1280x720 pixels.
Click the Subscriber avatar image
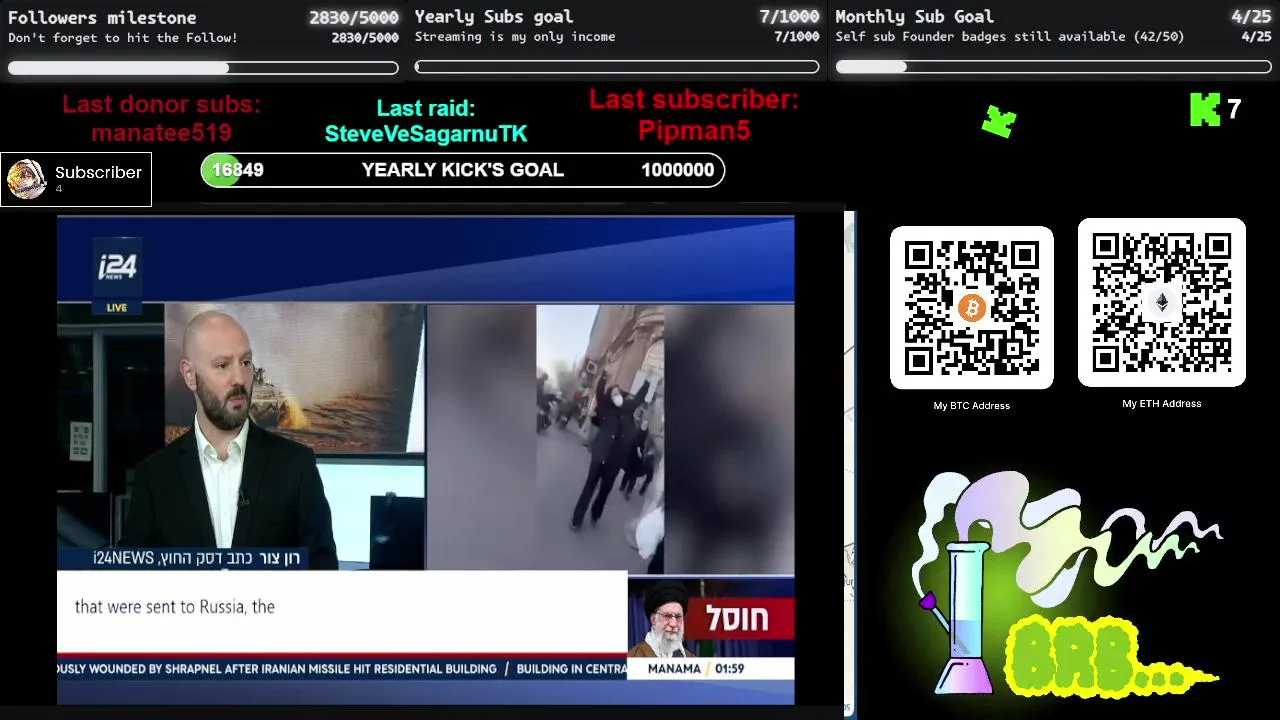26,179
